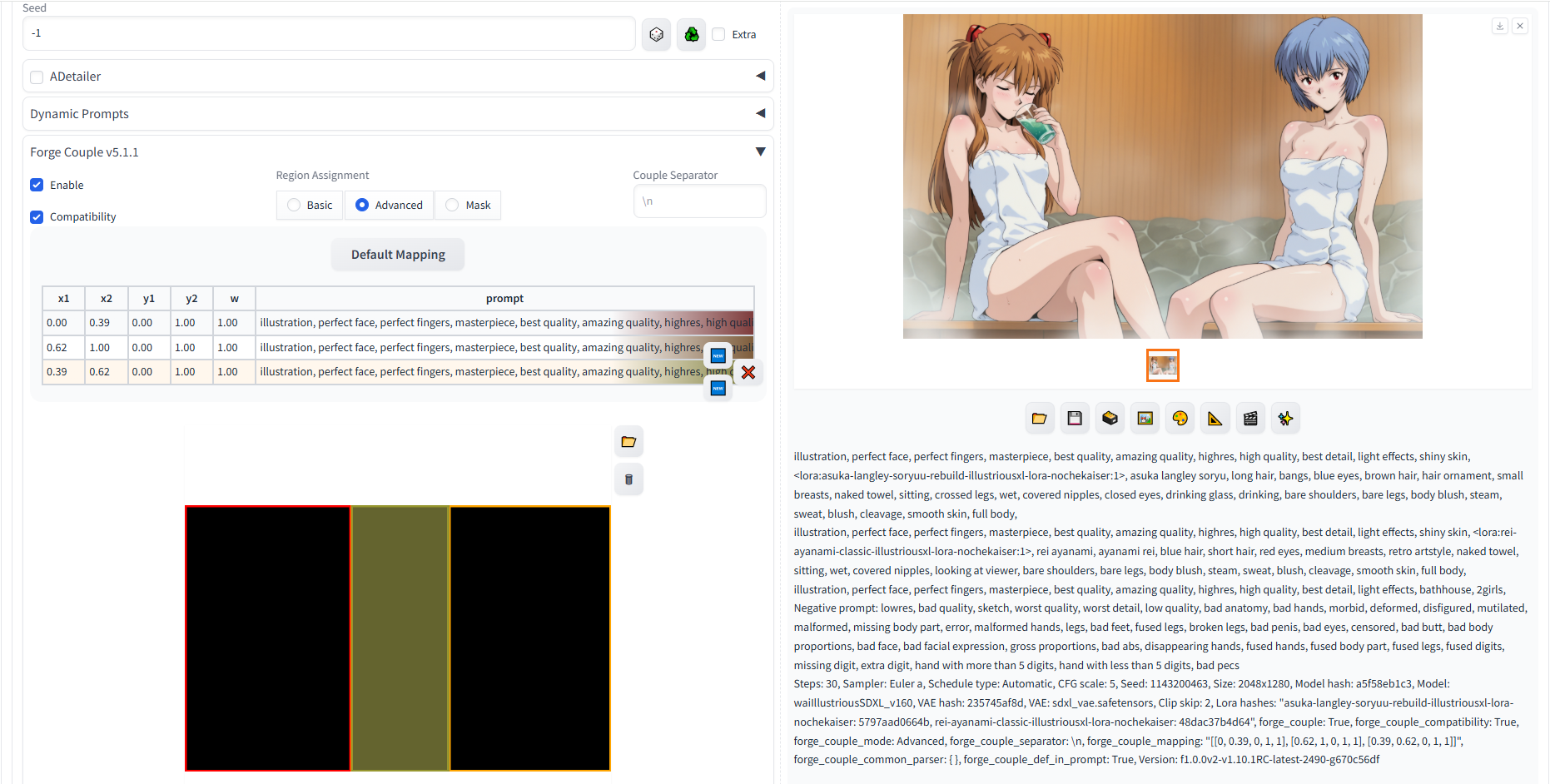
Task: Click the Couple Separator input field
Action: click(699, 201)
